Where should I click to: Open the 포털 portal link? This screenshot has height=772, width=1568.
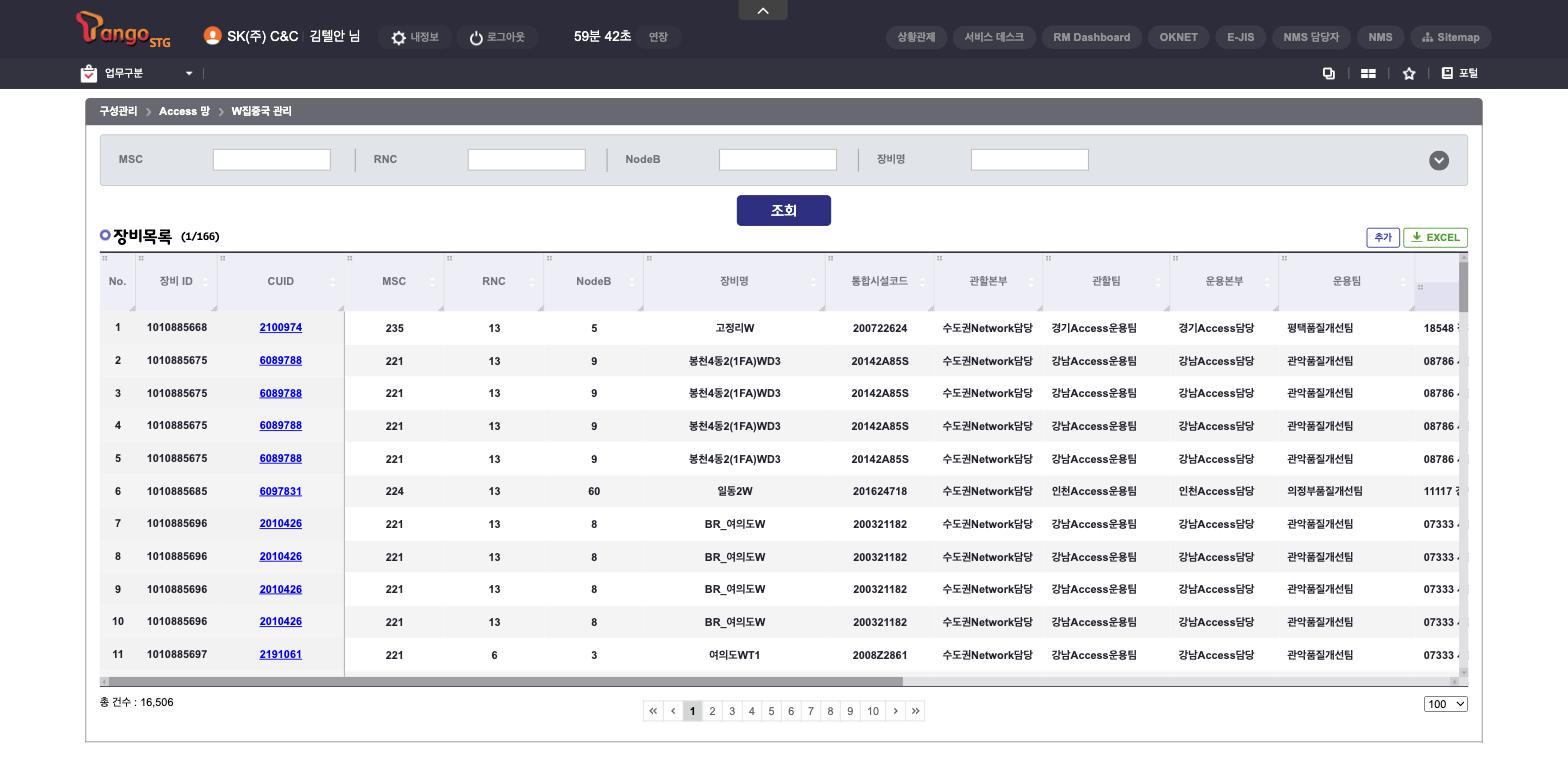tap(1460, 73)
